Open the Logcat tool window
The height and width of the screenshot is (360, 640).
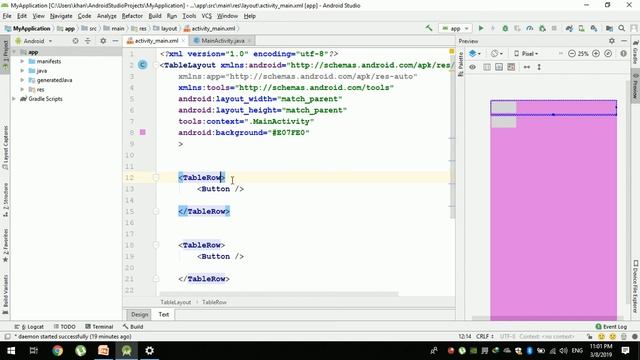tap(29, 327)
